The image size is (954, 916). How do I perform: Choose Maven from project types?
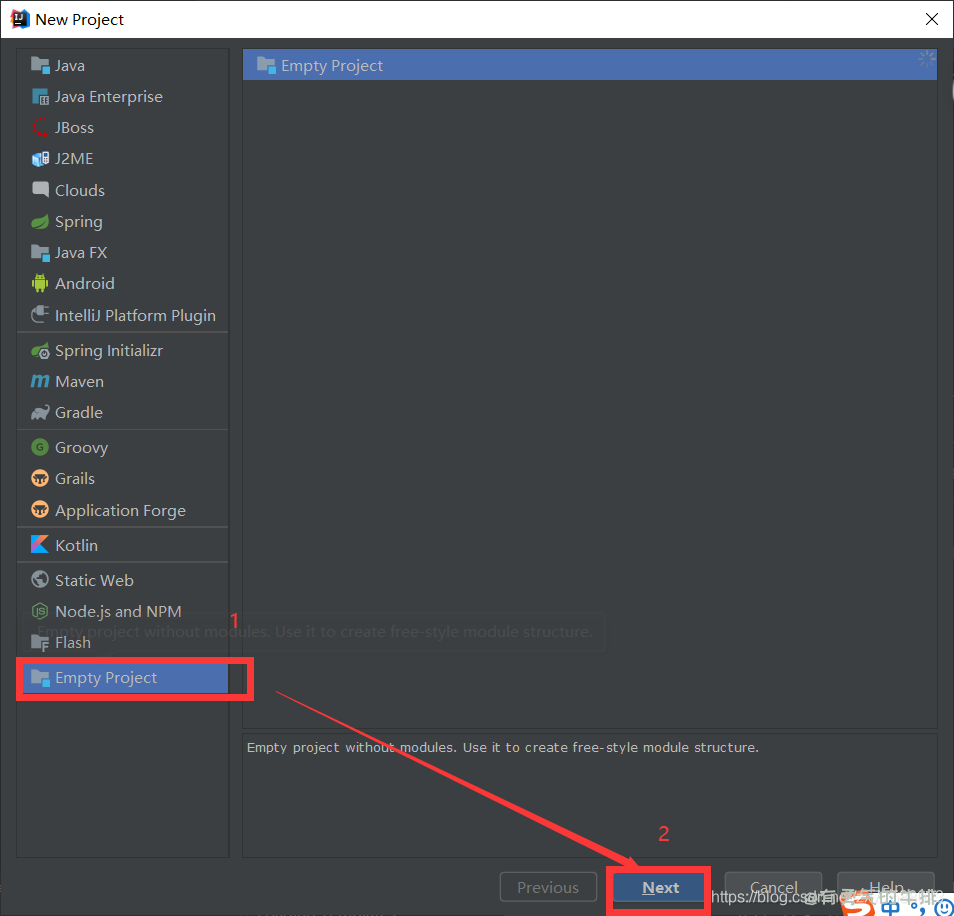79,382
